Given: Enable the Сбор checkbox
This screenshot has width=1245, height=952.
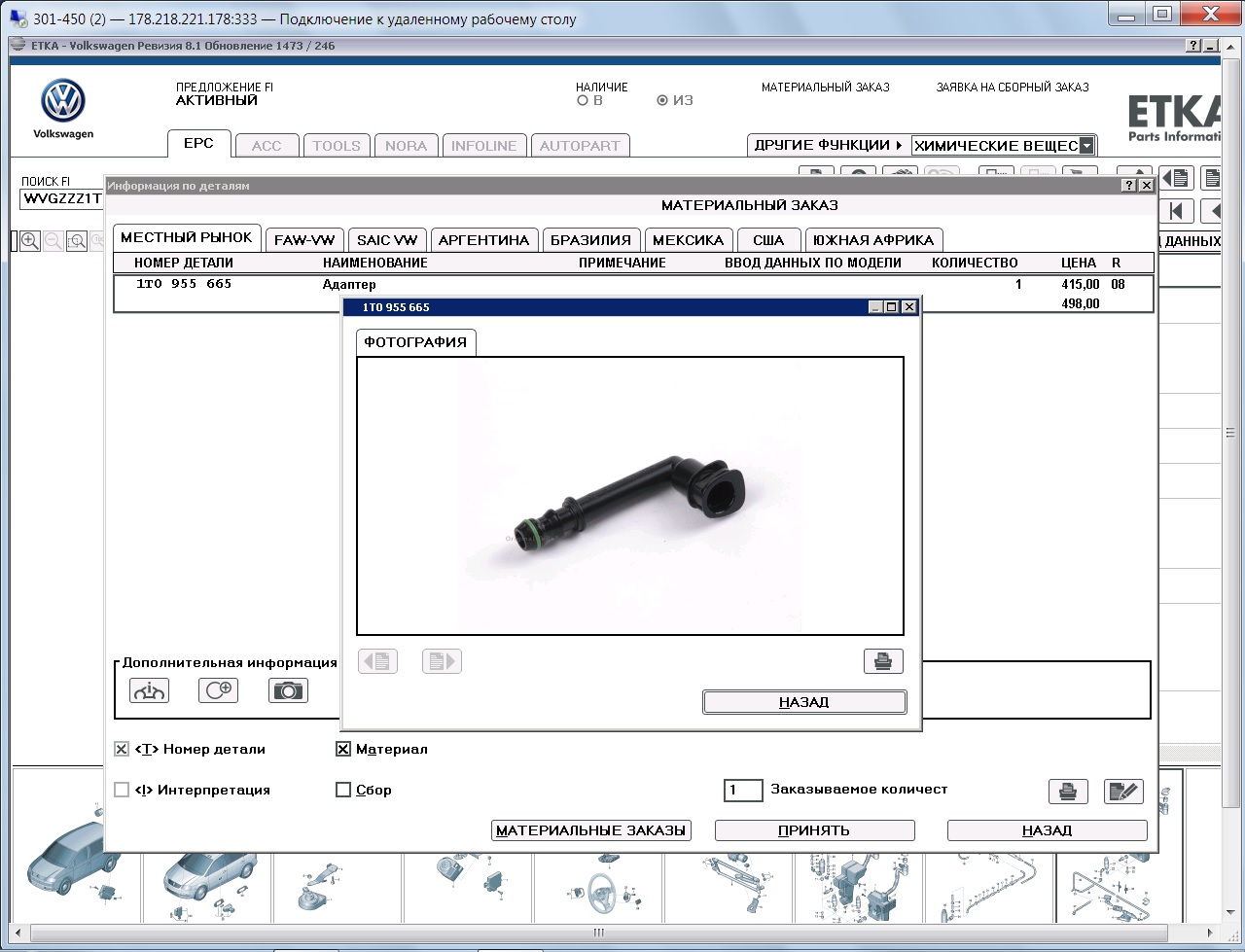Looking at the screenshot, I should [x=342, y=790].
